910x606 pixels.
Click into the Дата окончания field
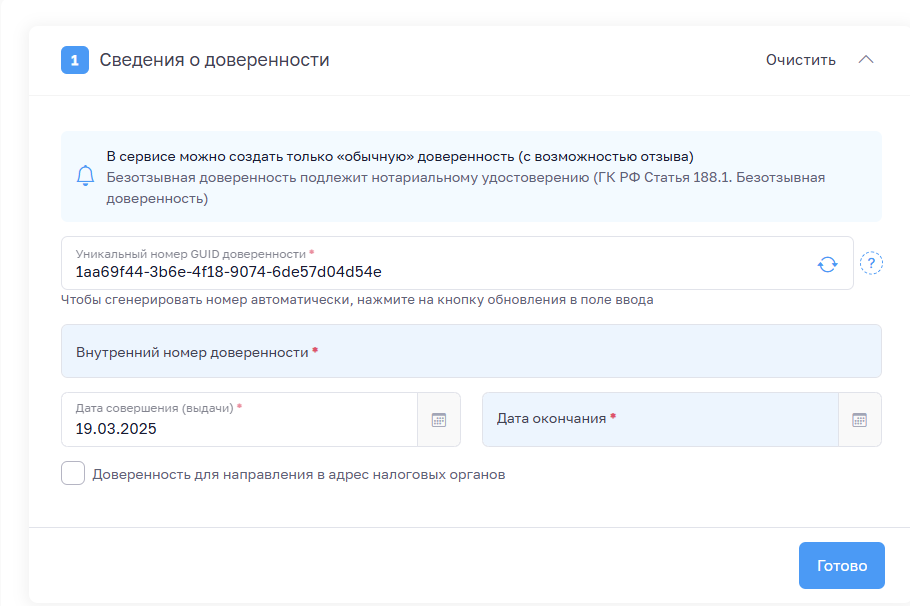coord(660,419)
